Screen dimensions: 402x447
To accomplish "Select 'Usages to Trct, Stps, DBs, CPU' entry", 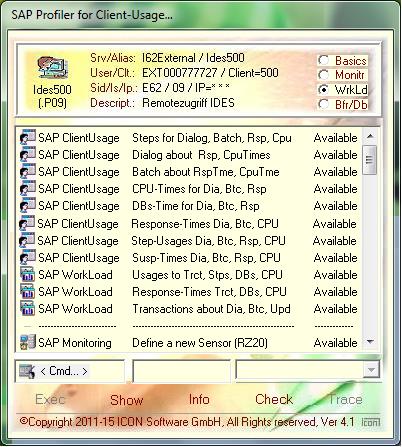I will (x=207, y=275).
